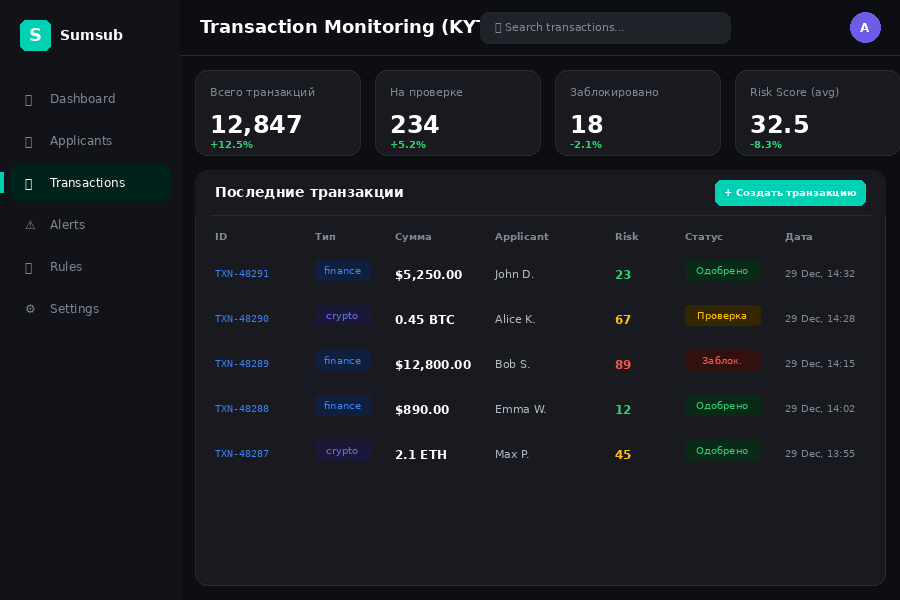Go to the Applicants section

pyautogui.click(x=81, y=141)
